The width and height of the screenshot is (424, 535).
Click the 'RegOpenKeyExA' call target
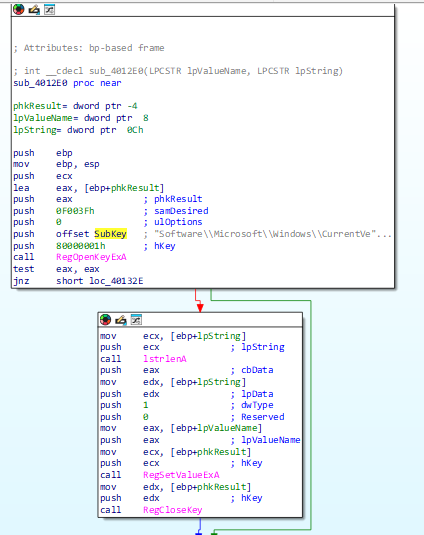[91, 257]
